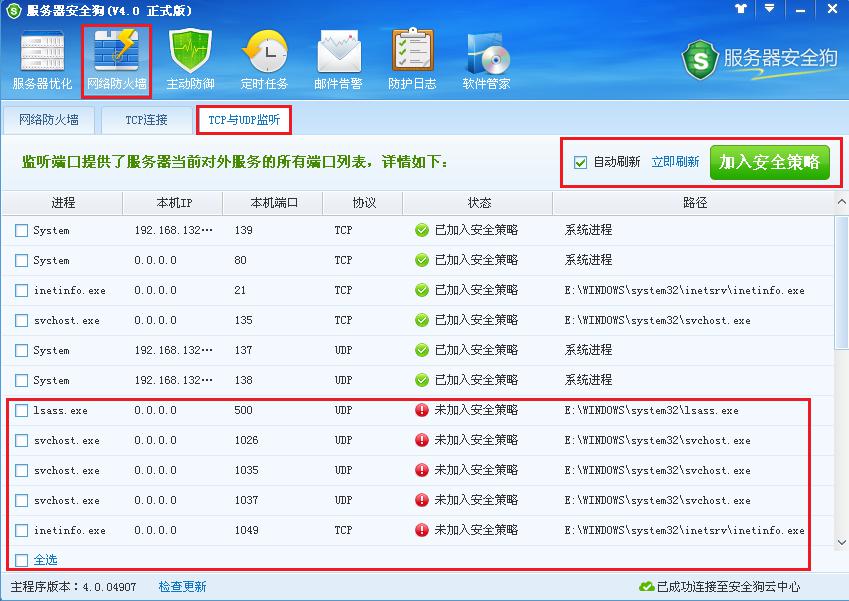Image resolution: width=849 pixels, height=601 pixels.
Task: Open the 邮件告警 mail icon
Action: (337, 57)
